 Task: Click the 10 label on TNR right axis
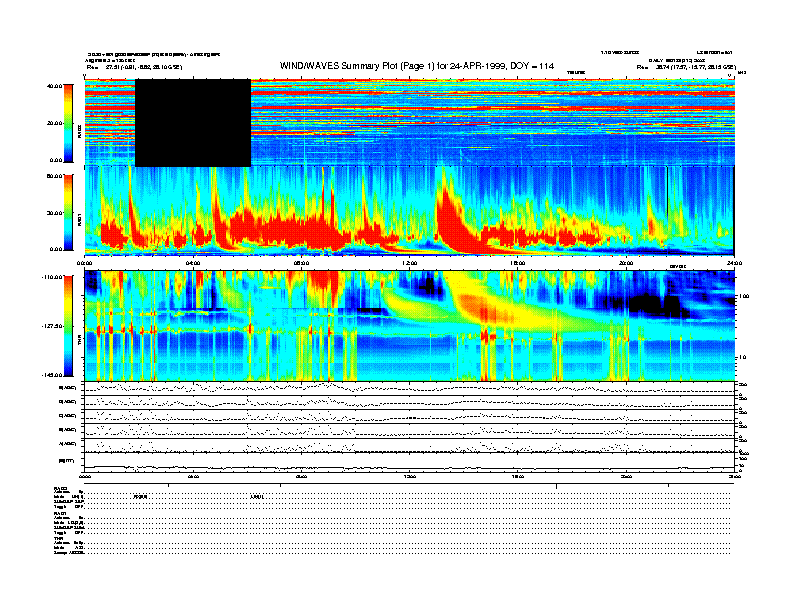742,357
